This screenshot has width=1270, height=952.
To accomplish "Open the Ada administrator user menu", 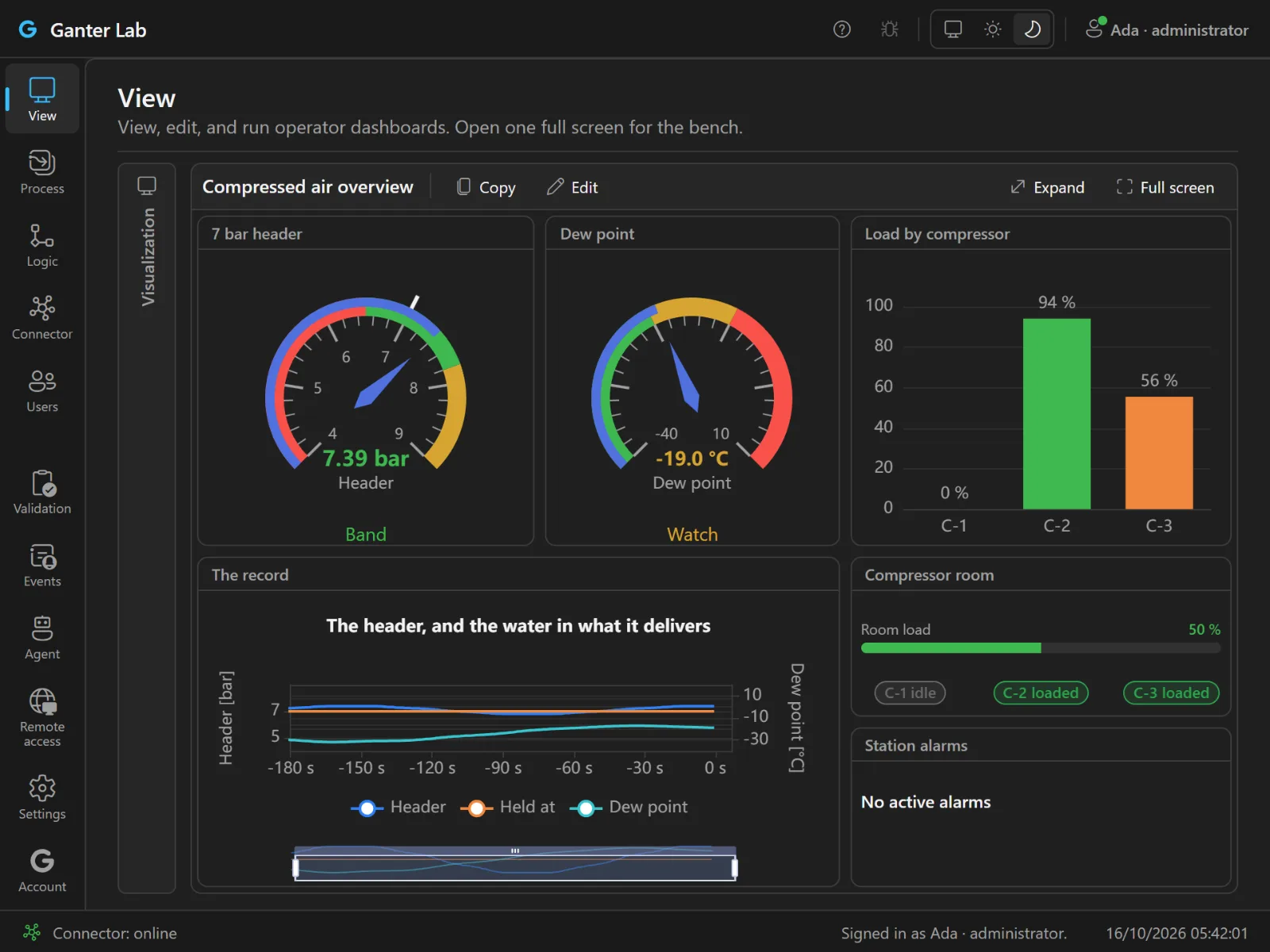I will coord(1167,29).
